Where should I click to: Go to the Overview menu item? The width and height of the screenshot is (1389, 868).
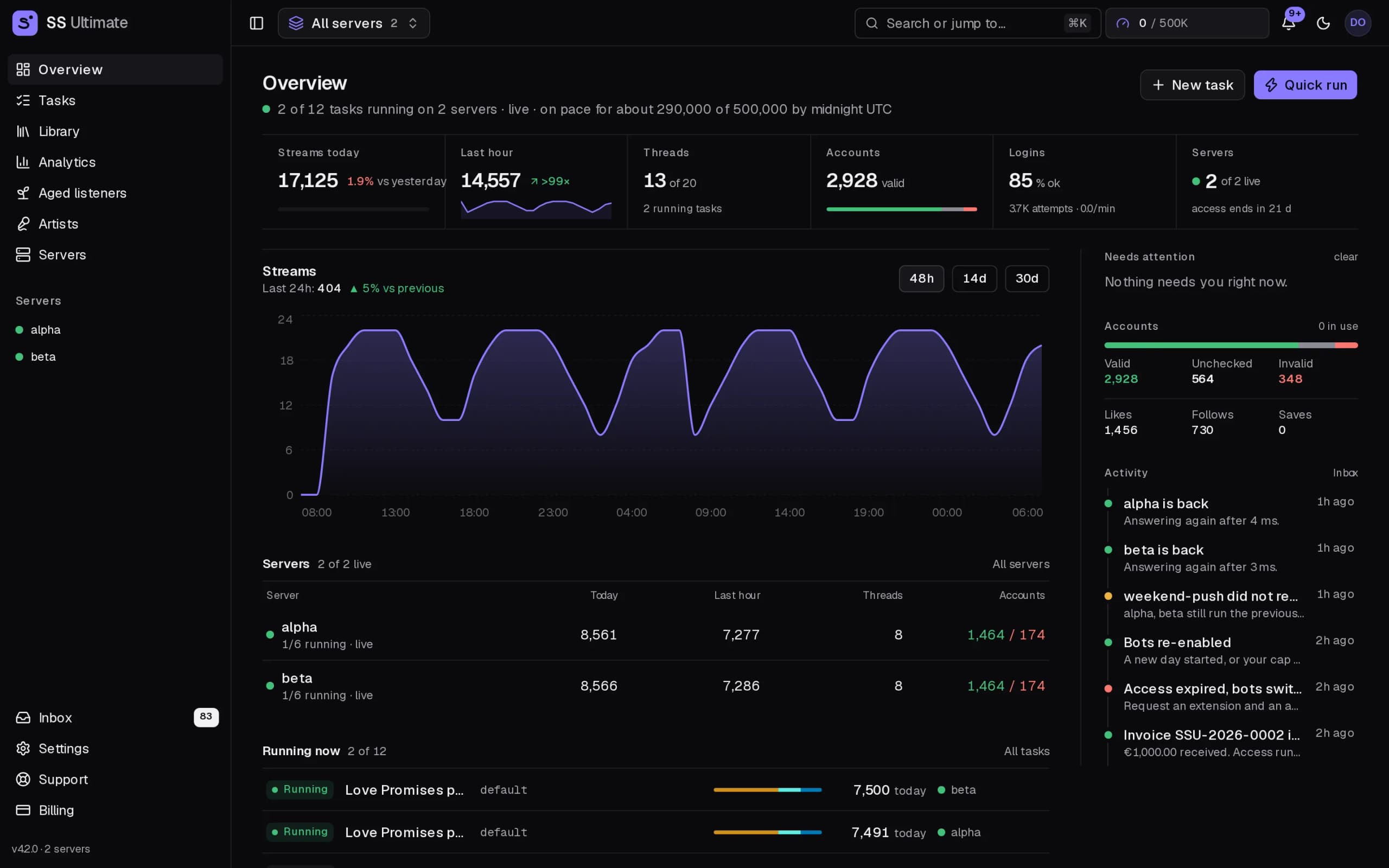pyautogui.click(x=116, y=69)
